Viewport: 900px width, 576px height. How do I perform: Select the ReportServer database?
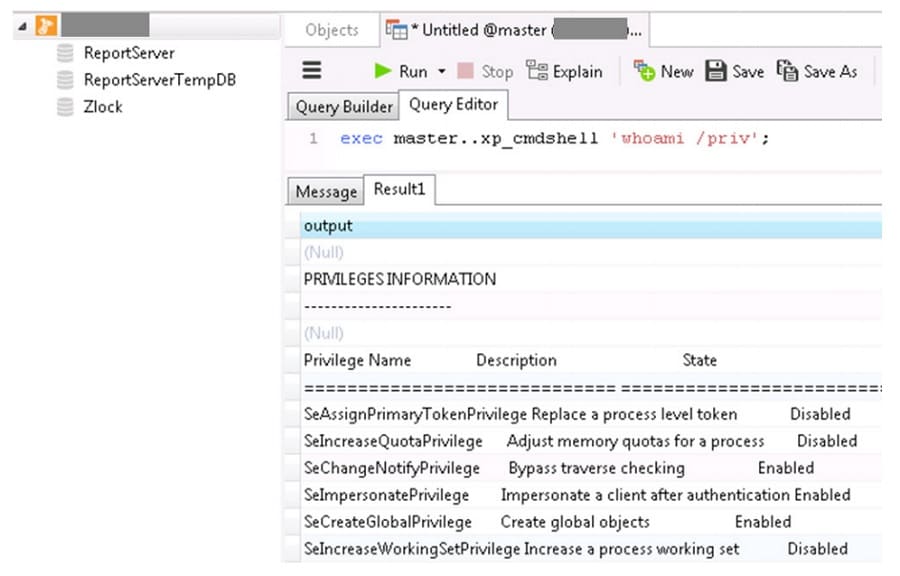pyautogui.click(x=129, y=53)
